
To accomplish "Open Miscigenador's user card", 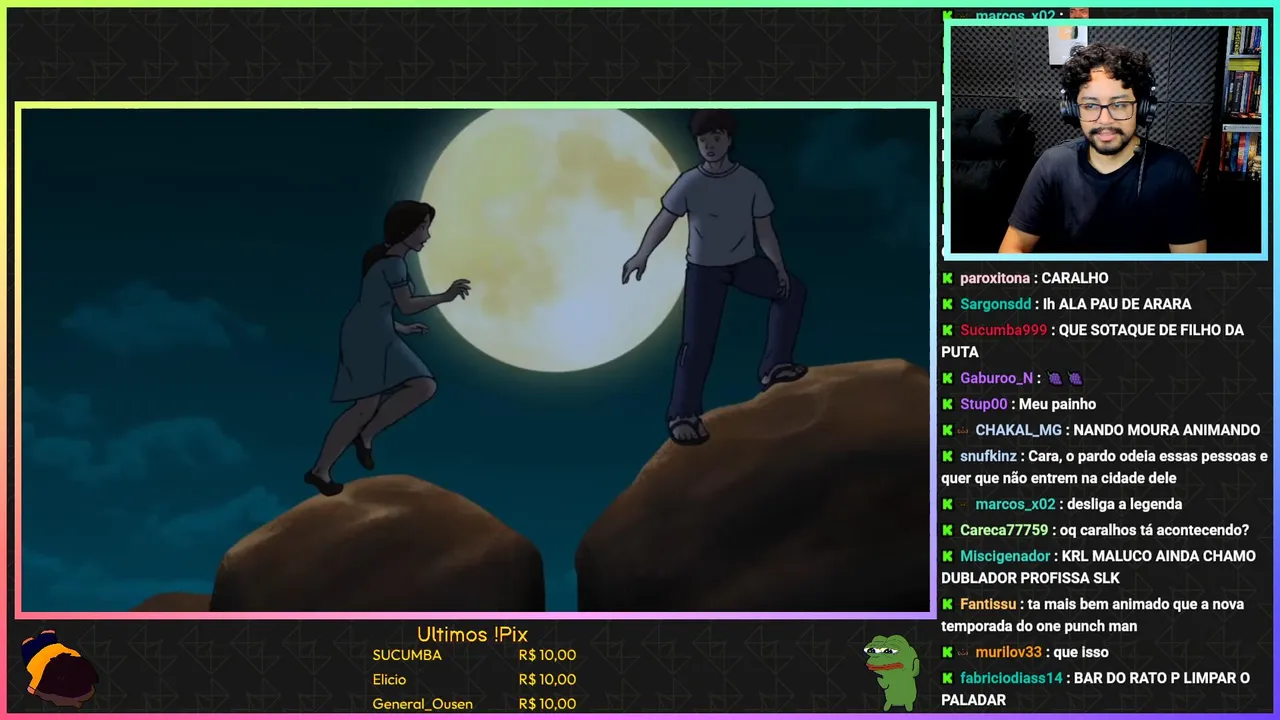I will (1005, 556).
